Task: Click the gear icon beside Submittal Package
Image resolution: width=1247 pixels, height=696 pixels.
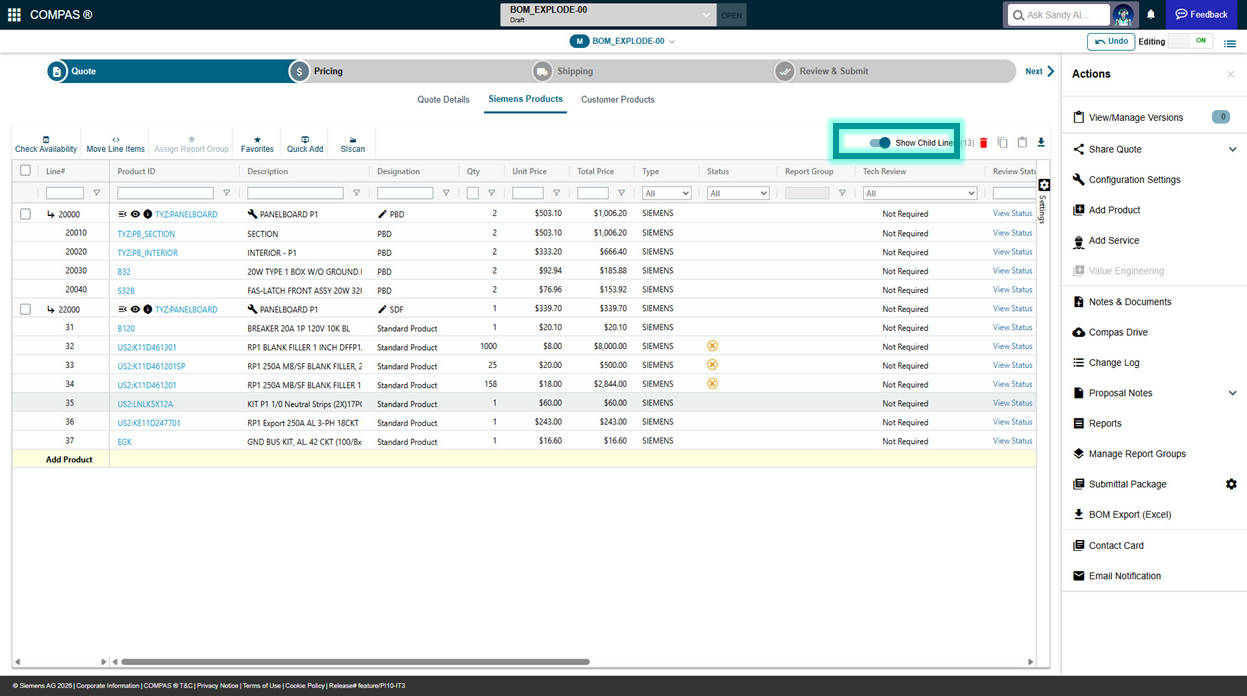Action: click(x=1231, y=484)
